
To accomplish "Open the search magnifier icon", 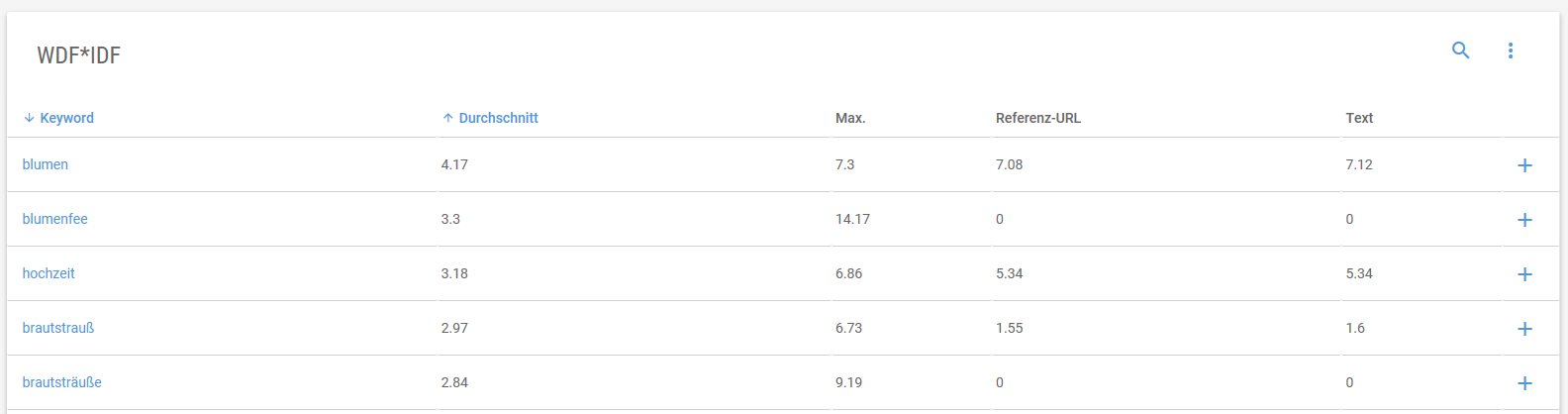I will point(1460,51).
